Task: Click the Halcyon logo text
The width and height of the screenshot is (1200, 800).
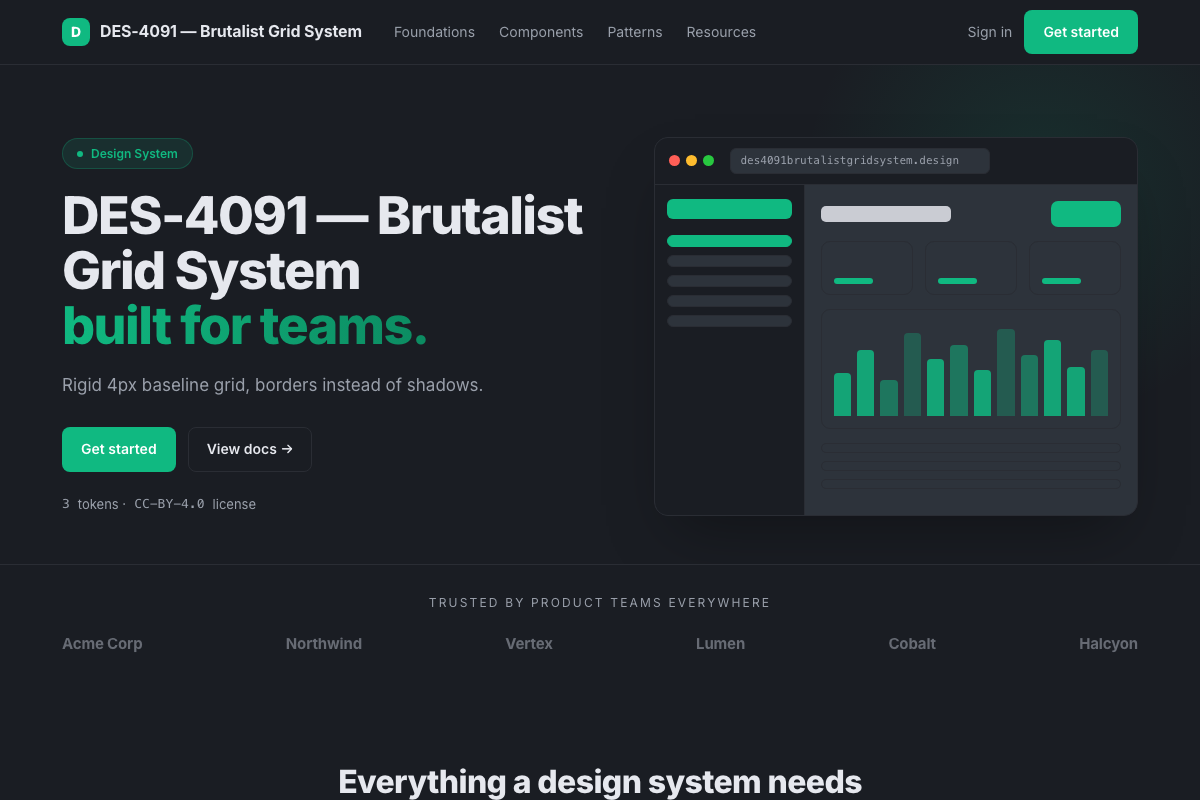Action: pyautogui.click(x=1108, y=644)
